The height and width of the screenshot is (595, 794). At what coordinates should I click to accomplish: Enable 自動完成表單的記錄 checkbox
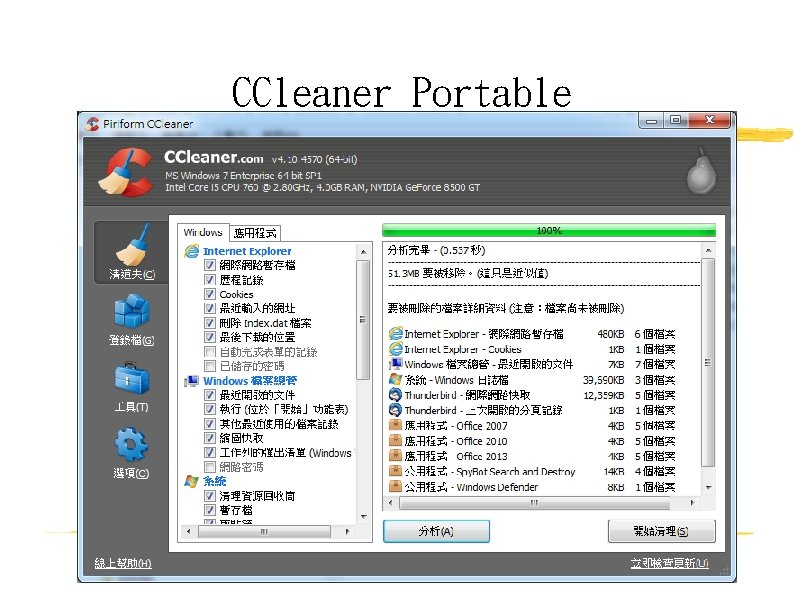coord(210,351)
